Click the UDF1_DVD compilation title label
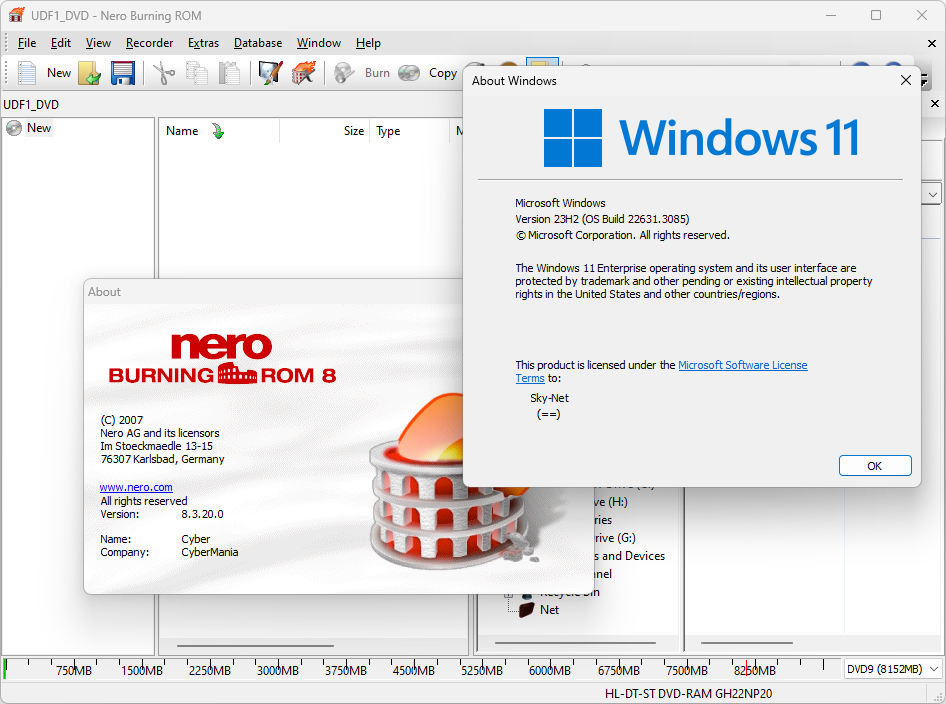Viewport: 946px width, 704px height. click(x=31, y=104)
